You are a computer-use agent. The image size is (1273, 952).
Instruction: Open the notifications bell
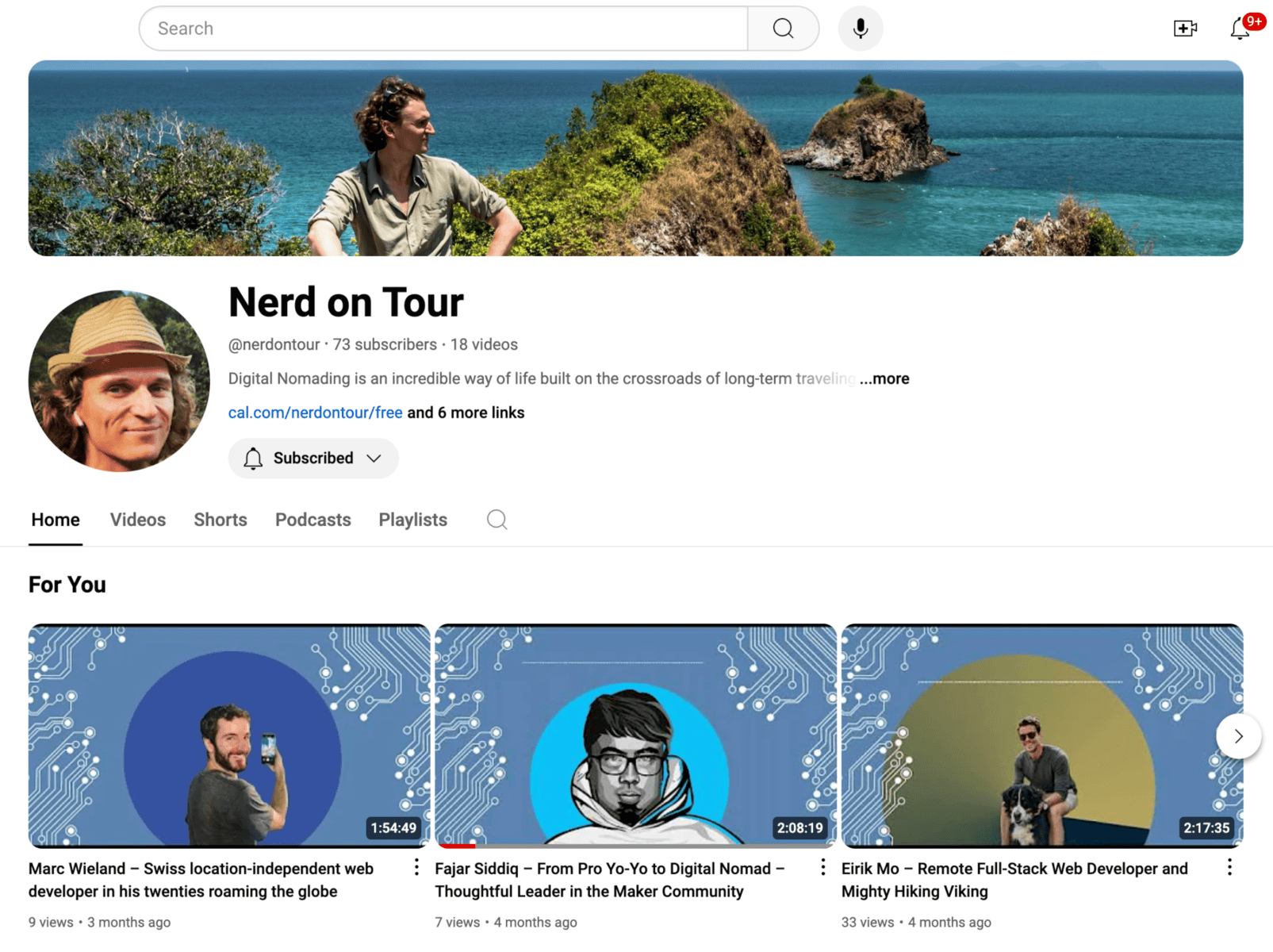1239,30
